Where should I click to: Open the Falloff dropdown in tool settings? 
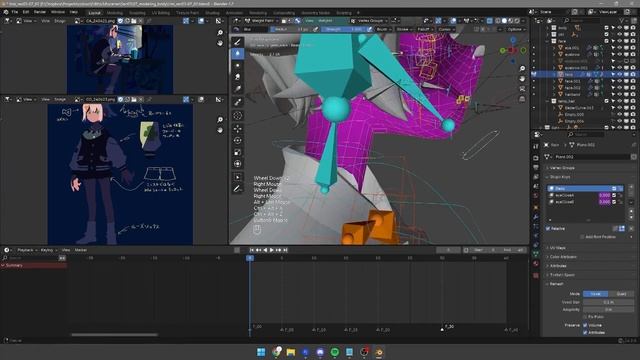pyautogui.click(x=425, y=29)
